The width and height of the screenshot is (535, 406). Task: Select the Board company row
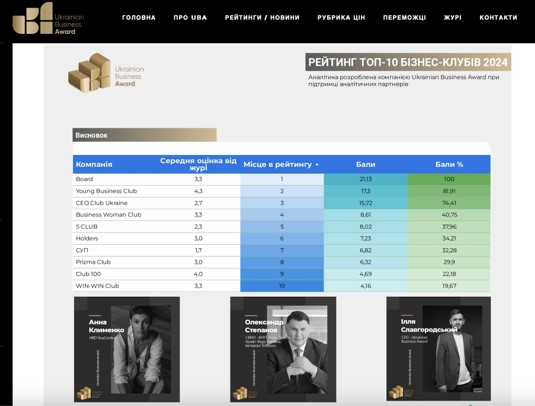[281, 179]
